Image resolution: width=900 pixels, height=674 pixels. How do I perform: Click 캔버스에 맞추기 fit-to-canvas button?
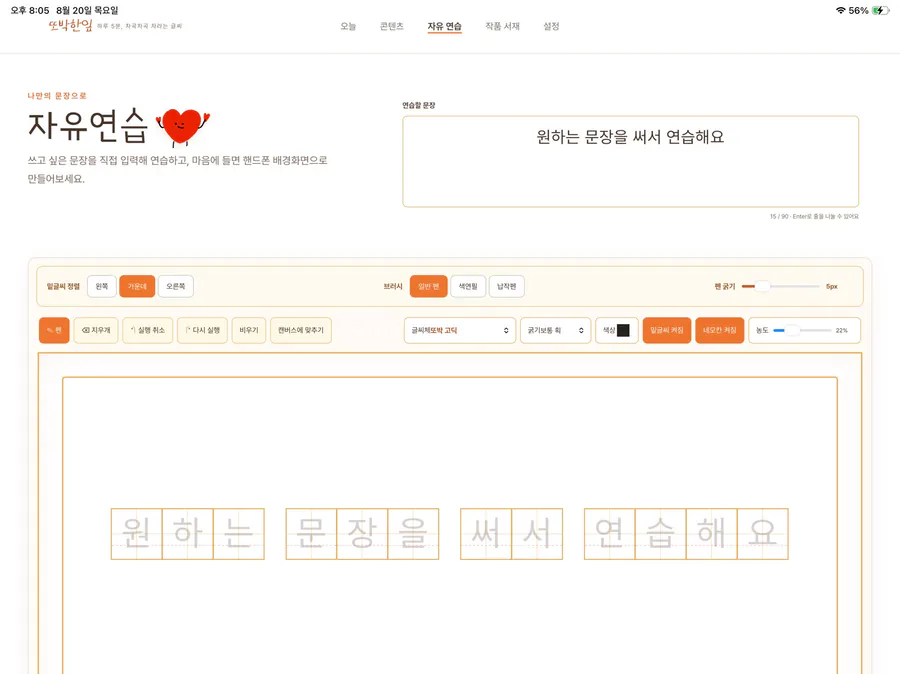301,330
